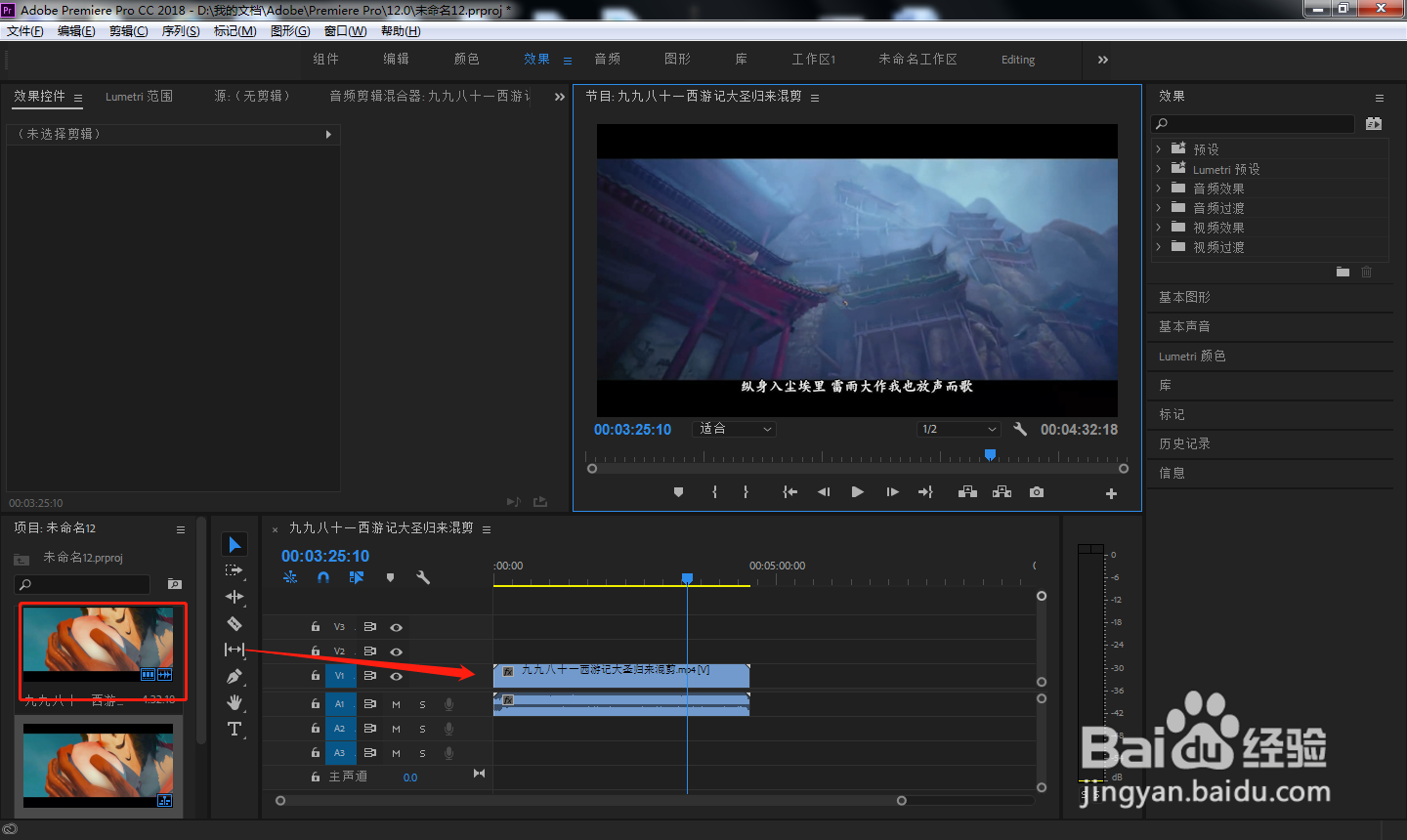Expand the Lumetri 预设 folder
This screenshot has height=840, width=1407.
click(x=1159, y=169)
